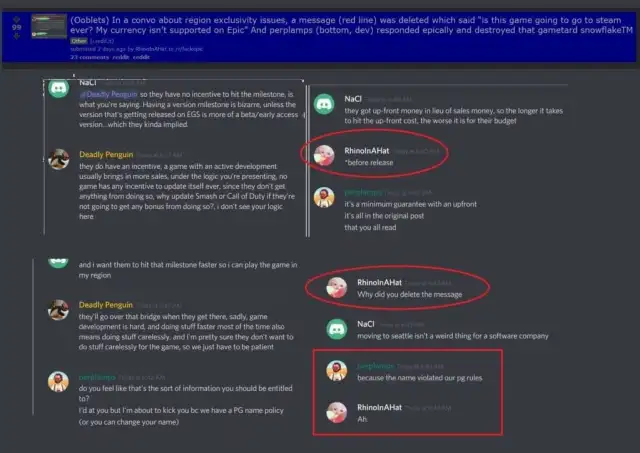Click perplamps' avatar beside 'it's a minimum guarantee'

coord(324,197)
